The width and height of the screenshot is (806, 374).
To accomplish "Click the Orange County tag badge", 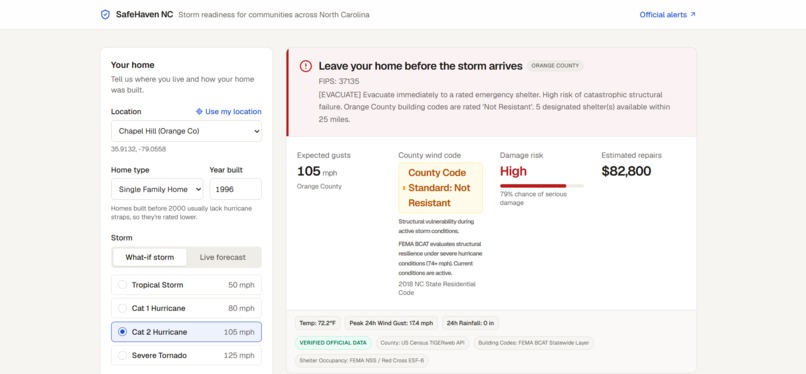I will tap(555, 66).
